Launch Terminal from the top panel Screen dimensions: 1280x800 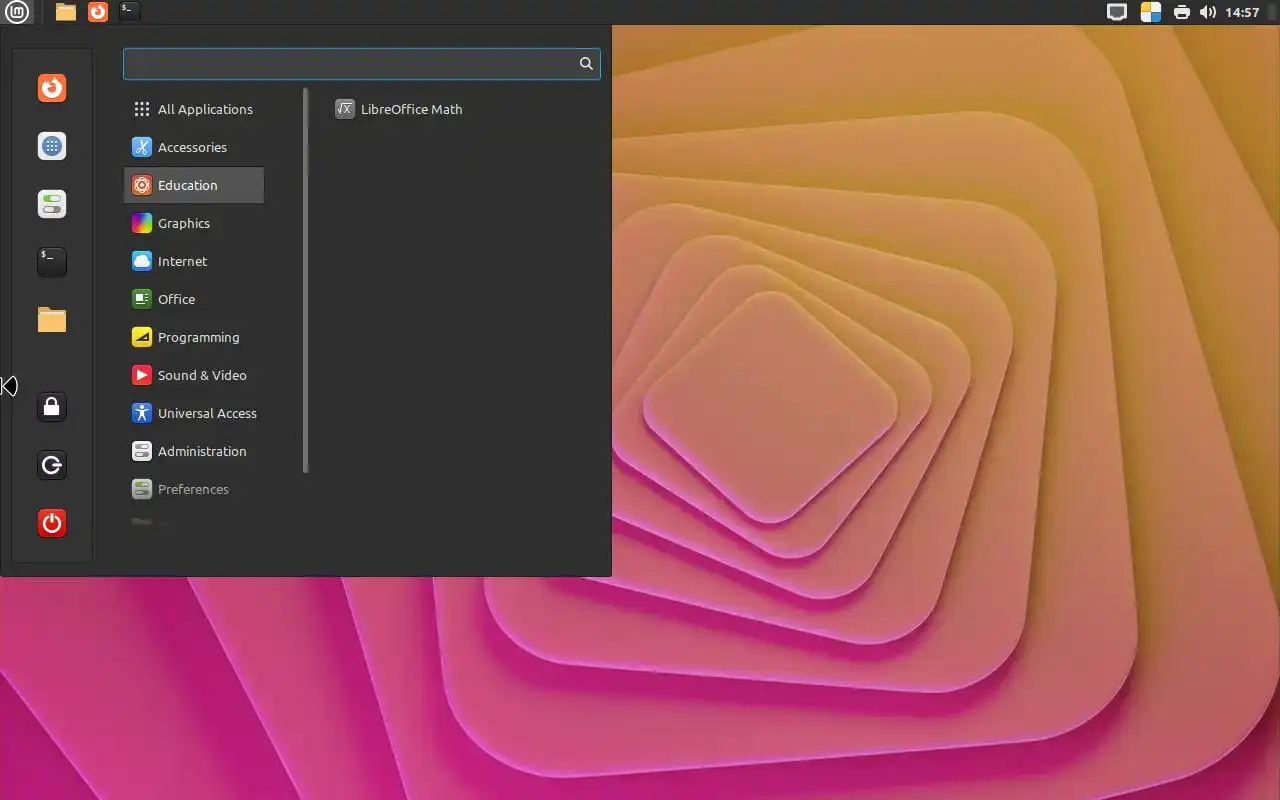click(129, 12)
